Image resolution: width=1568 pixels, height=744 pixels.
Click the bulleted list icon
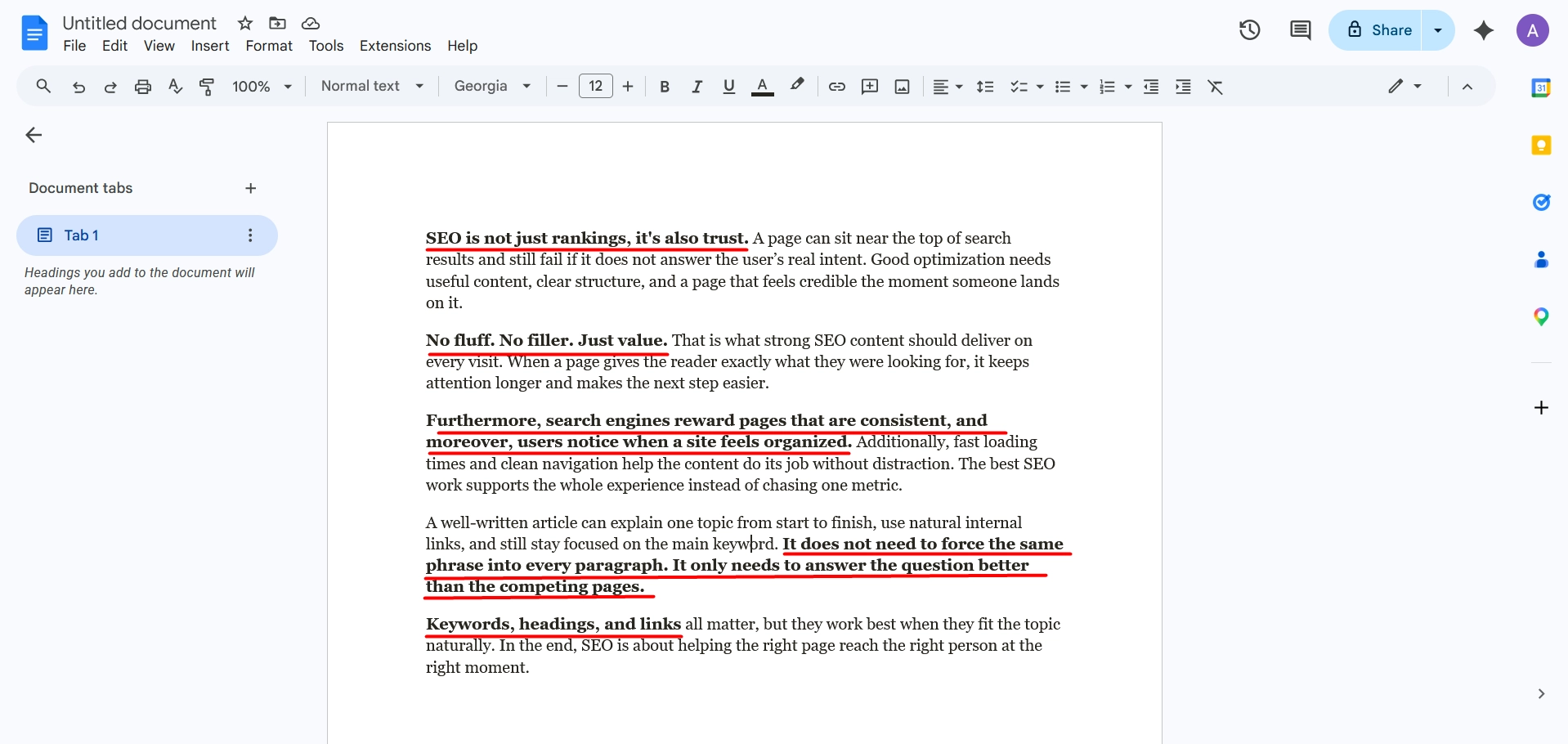[x=1063, y=87]
